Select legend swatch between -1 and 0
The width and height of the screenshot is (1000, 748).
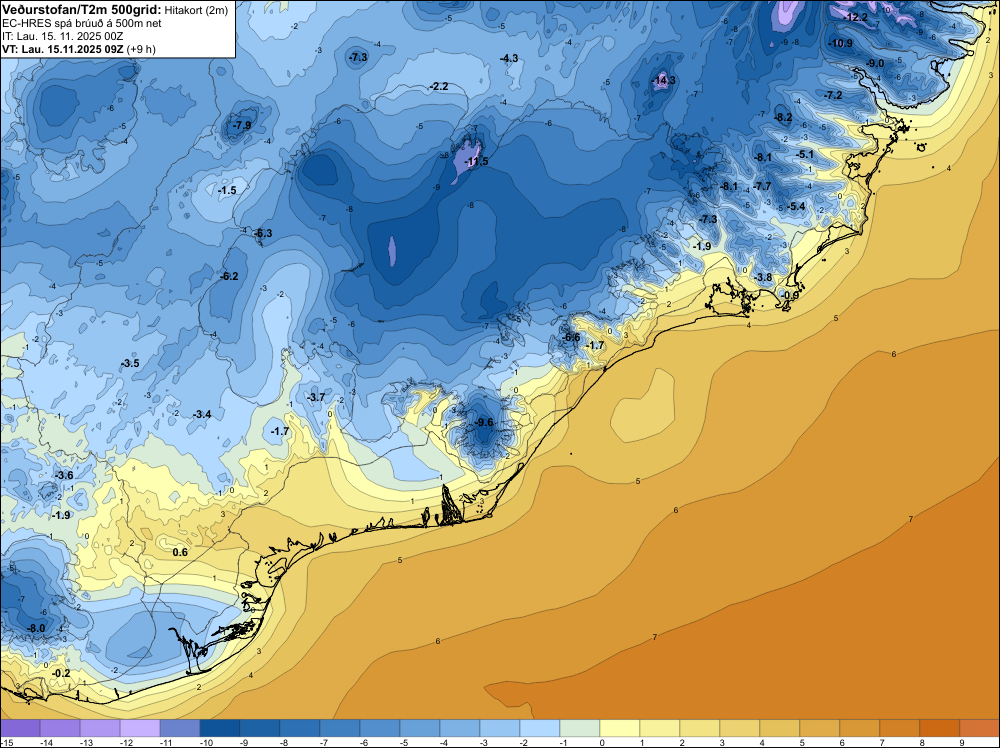pos(580,728)
